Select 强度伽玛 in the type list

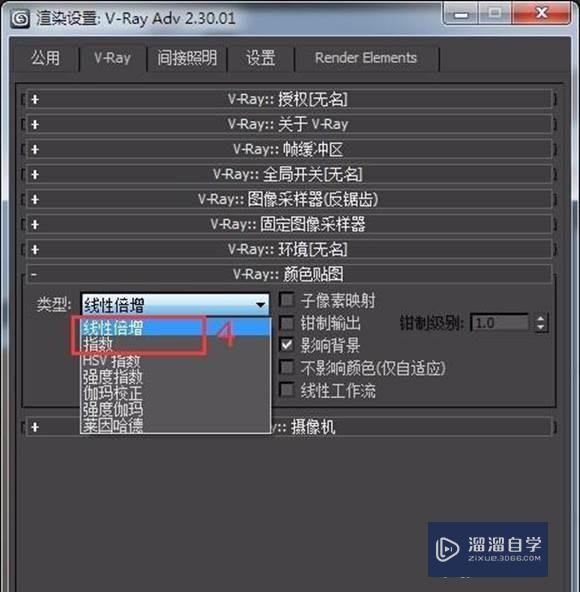pos(175,409)
